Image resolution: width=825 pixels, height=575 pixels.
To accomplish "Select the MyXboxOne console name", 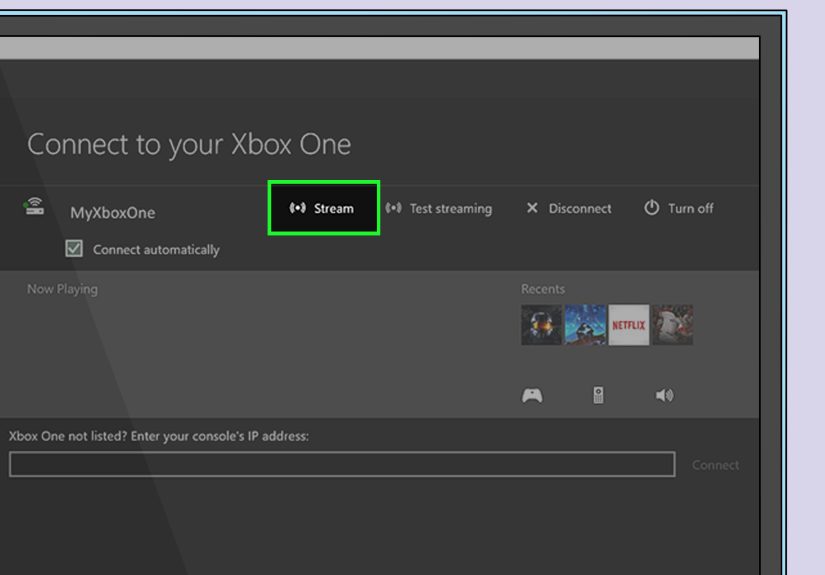I will [113, 213].
